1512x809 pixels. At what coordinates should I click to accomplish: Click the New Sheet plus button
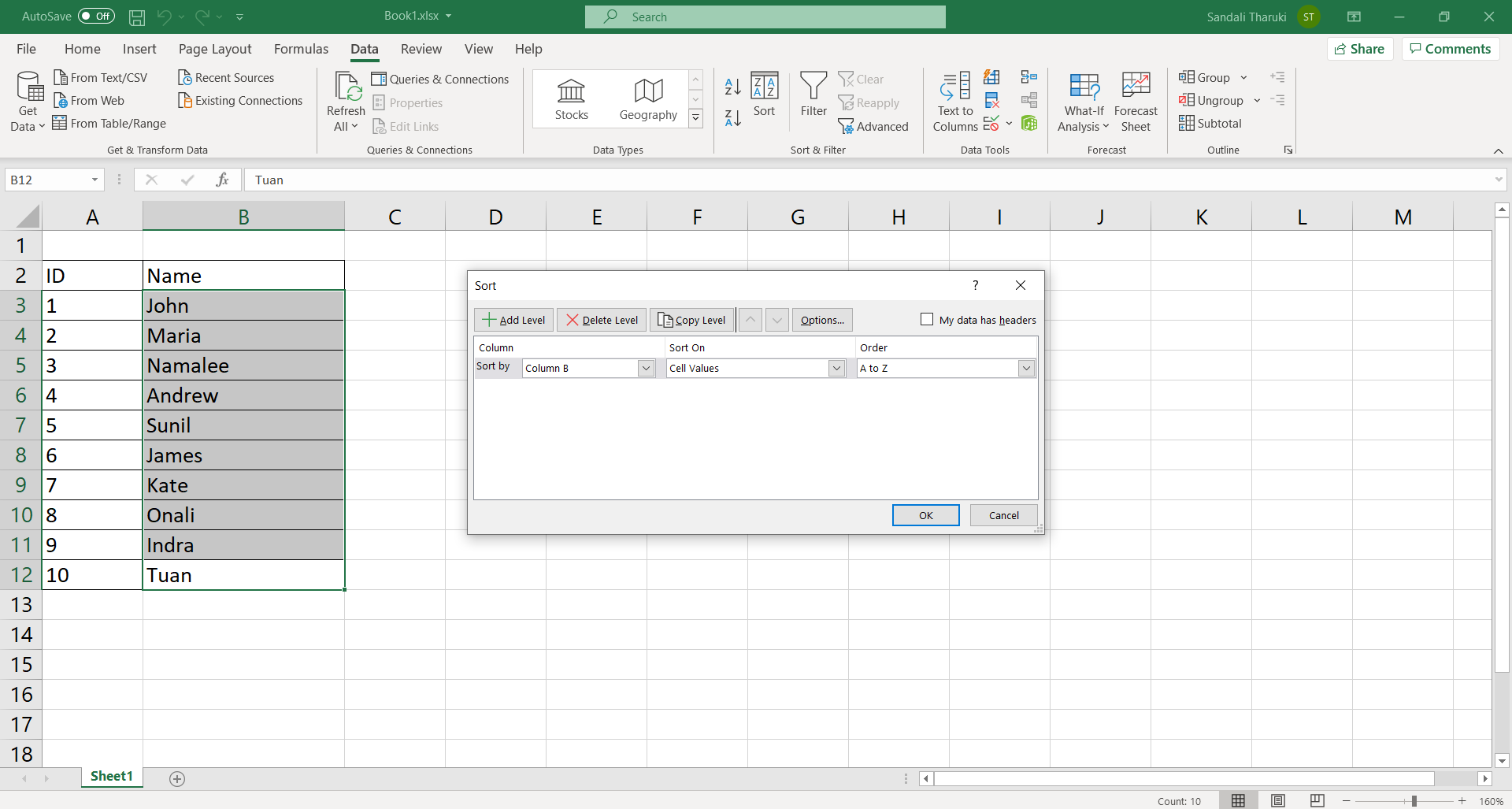point(176,779)
